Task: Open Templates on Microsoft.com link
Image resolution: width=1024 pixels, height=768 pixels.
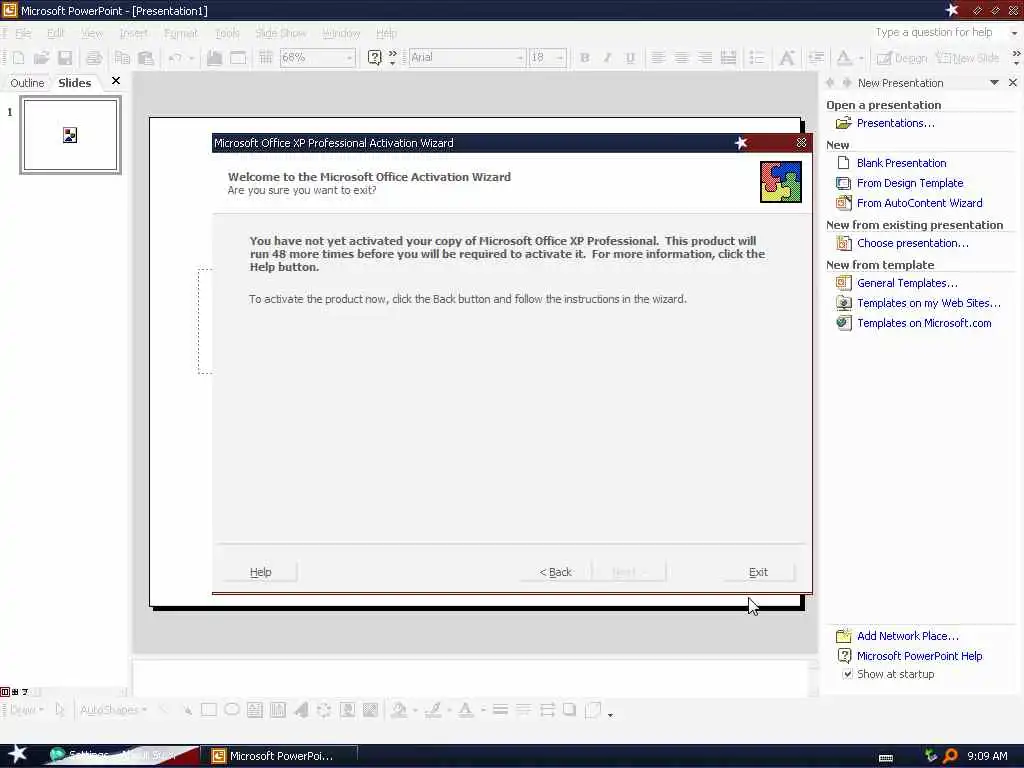Action: (x=924, y=323)
